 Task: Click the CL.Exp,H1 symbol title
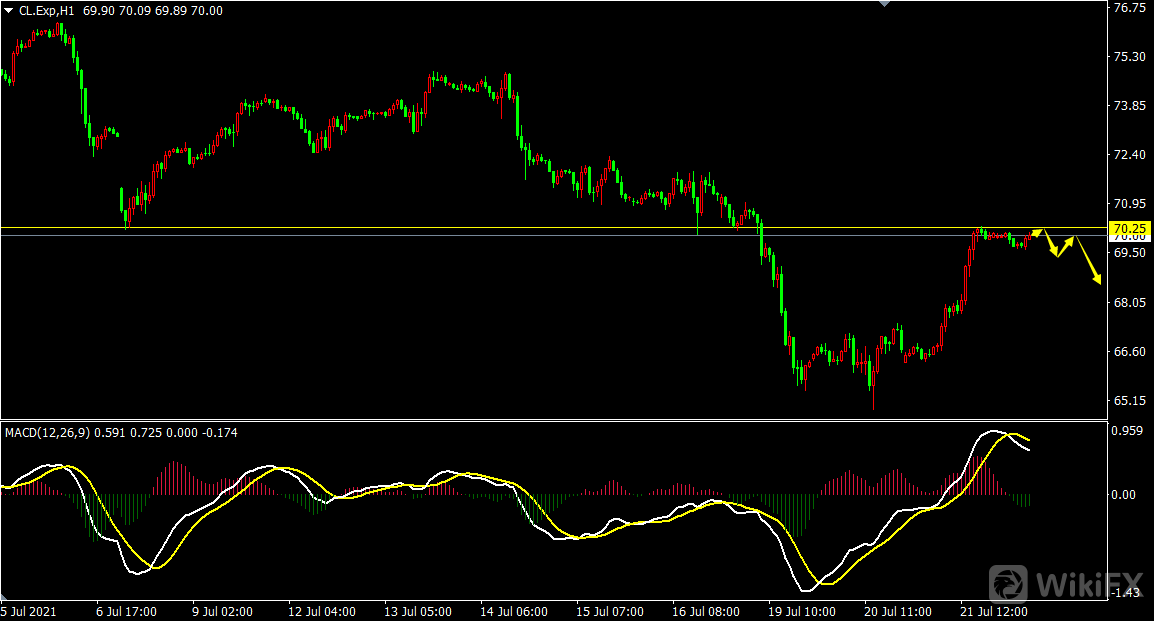50,11
